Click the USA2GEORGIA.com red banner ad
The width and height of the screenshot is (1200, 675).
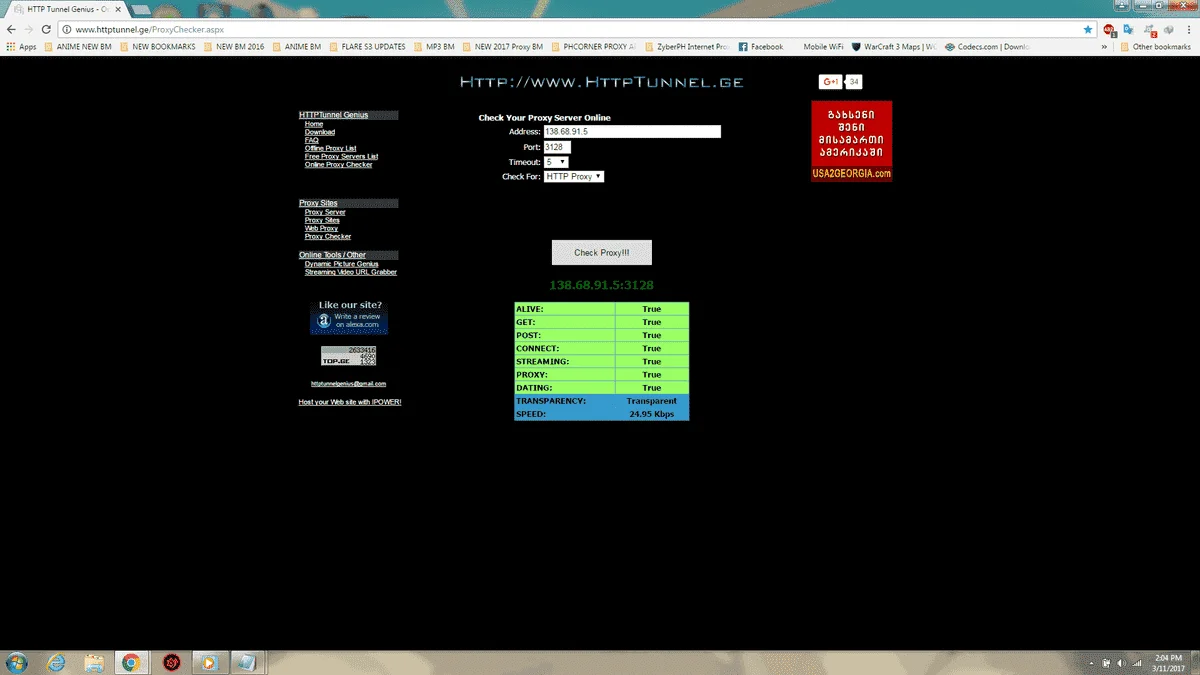click(851, 141)
